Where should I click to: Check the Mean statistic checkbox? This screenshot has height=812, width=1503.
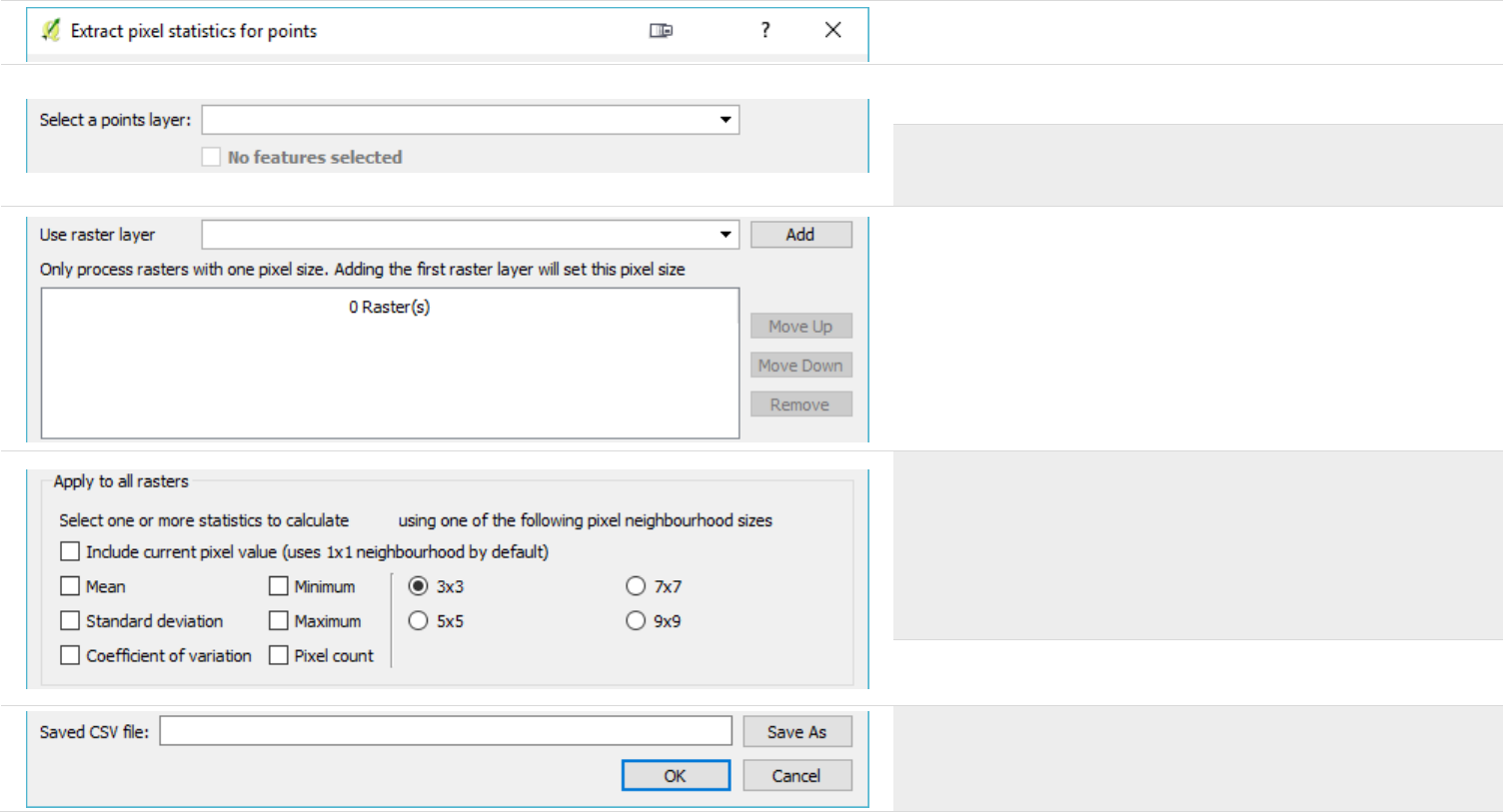[71, 586]
